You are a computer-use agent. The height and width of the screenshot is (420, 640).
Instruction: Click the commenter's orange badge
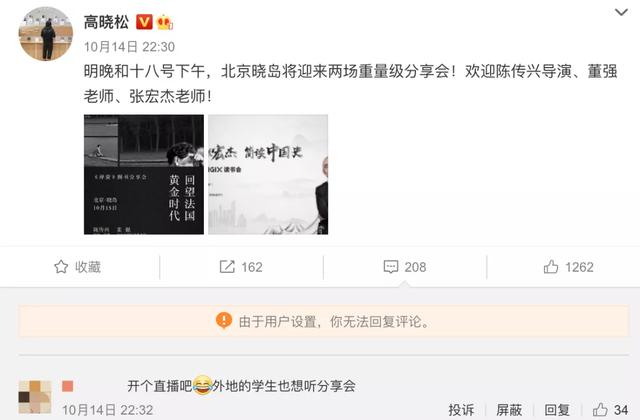point(67,386)
